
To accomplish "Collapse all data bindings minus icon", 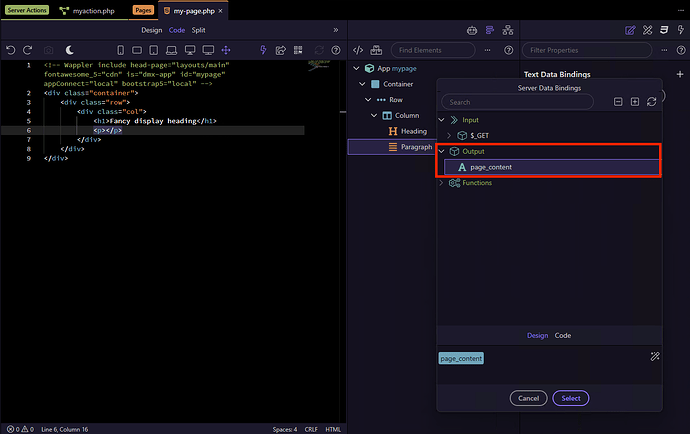I will (618, 102).
